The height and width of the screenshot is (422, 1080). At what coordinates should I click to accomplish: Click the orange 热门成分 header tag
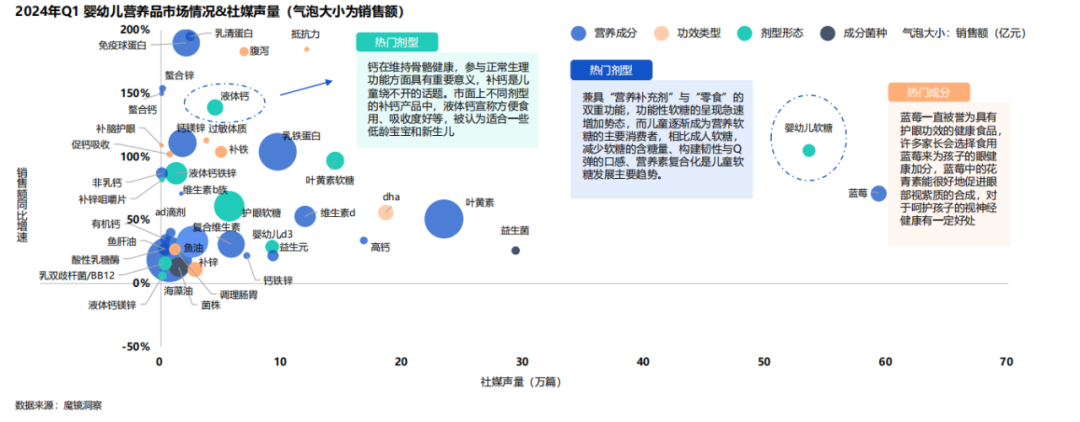(x=928, y=92)
